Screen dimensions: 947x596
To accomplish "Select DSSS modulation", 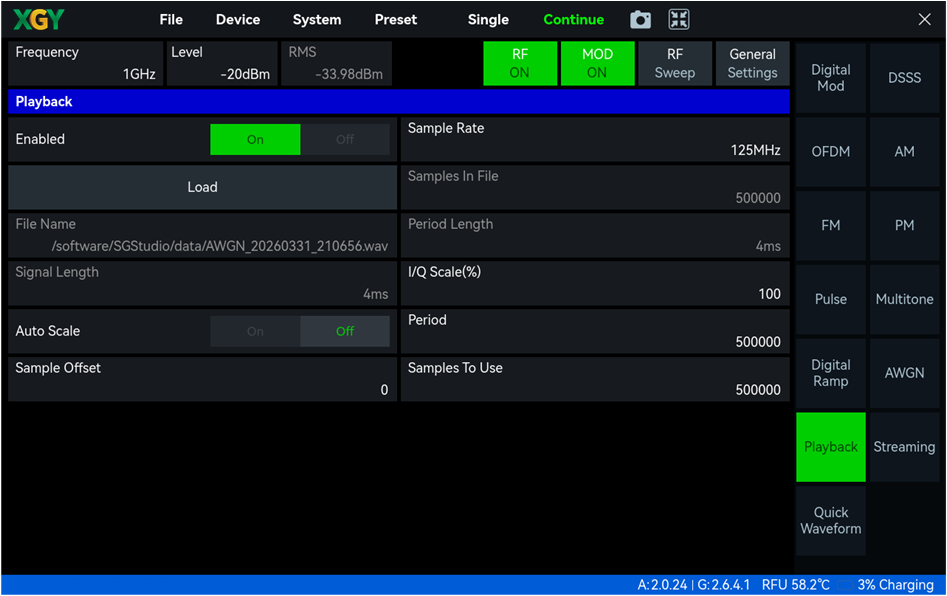I will (904, 78).
